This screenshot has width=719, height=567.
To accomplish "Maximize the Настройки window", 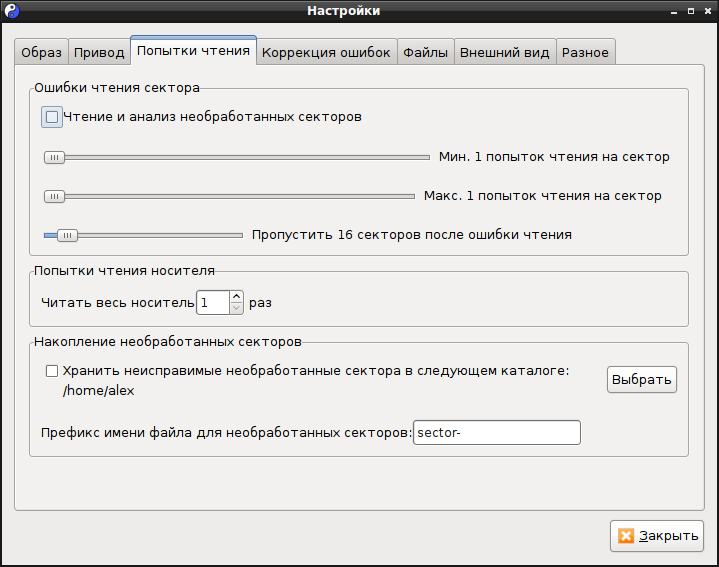I will [x=691, y=11].
